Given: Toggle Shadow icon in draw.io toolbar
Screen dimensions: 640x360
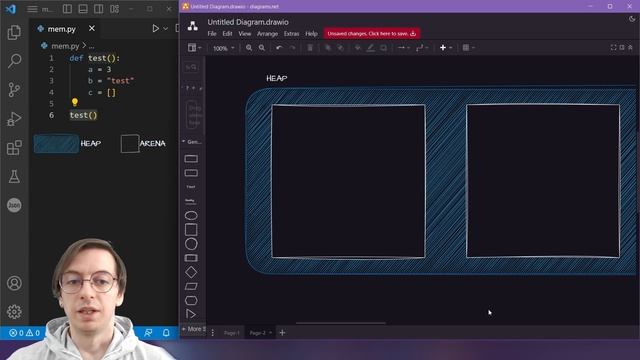Looking at the screenshot, I should [x=383, y=48].
